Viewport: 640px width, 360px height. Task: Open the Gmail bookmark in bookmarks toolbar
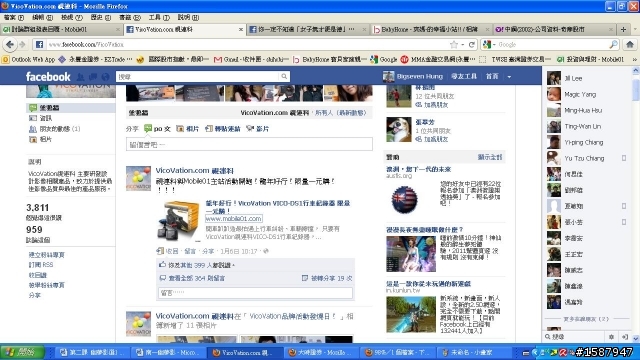tap(251, 60)
